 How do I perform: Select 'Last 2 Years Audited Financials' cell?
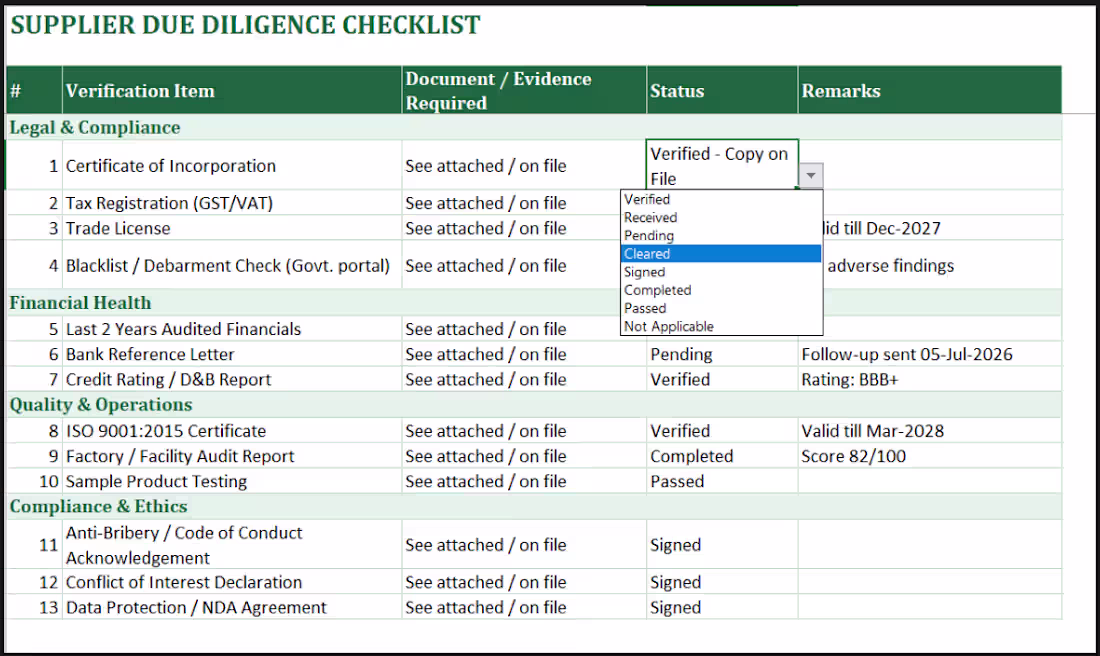click(232, 329)
